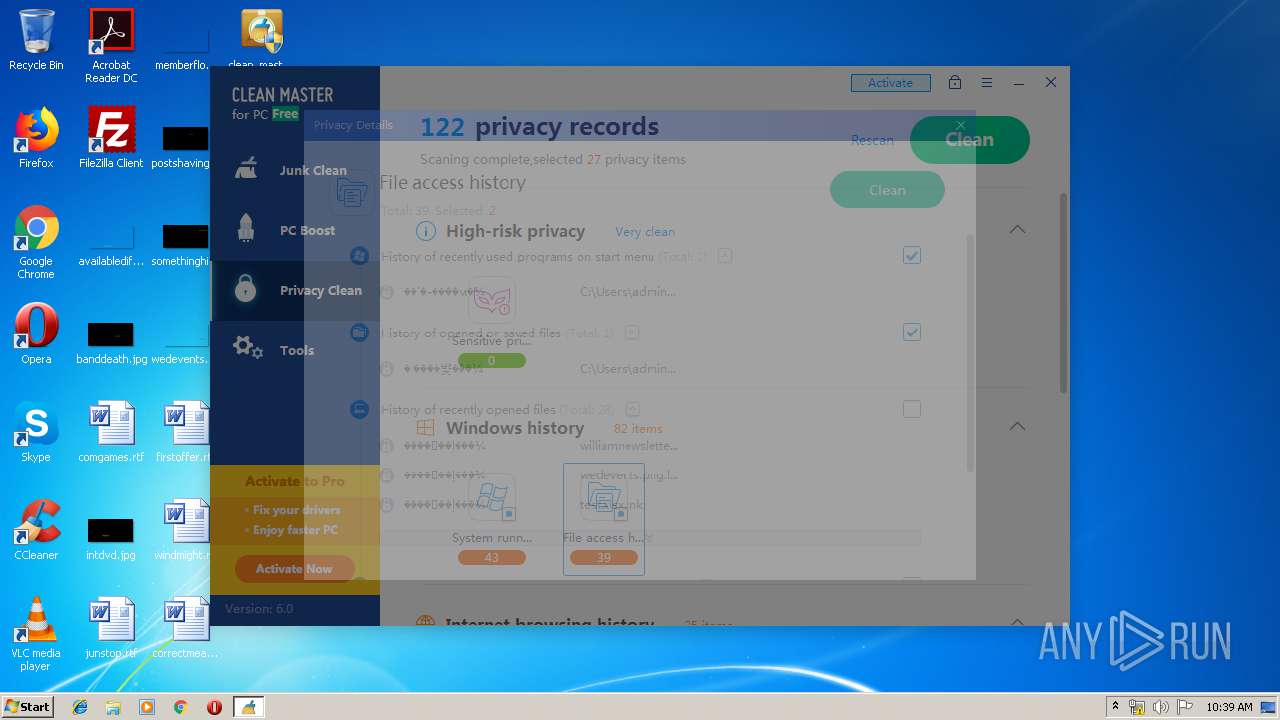Screen dimensions: 1280x720
Task: Click the taskbar clock
Action: (1229, 707)
